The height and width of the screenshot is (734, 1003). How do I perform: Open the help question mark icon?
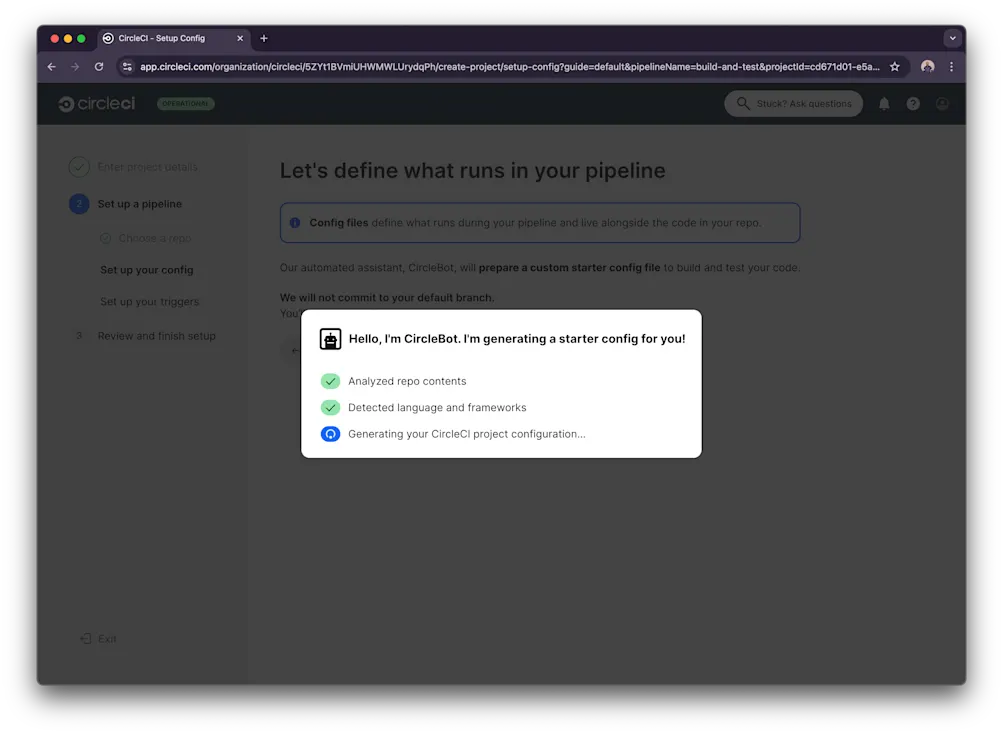coord(913,104)
